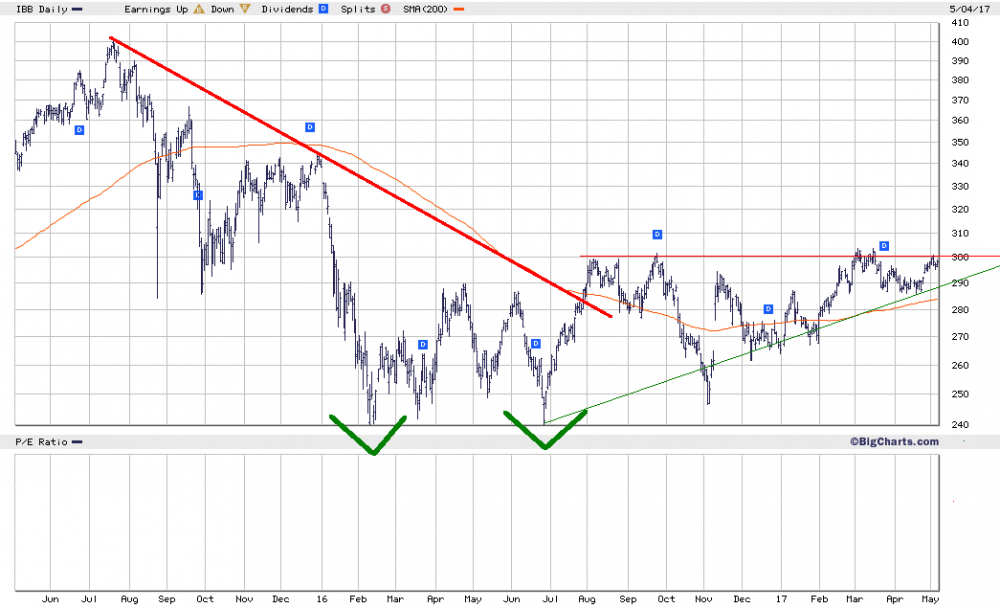This screenshot has width=1000, height=608.
Task: Click the SMA(200) legend text
Action: click(426, 9)
